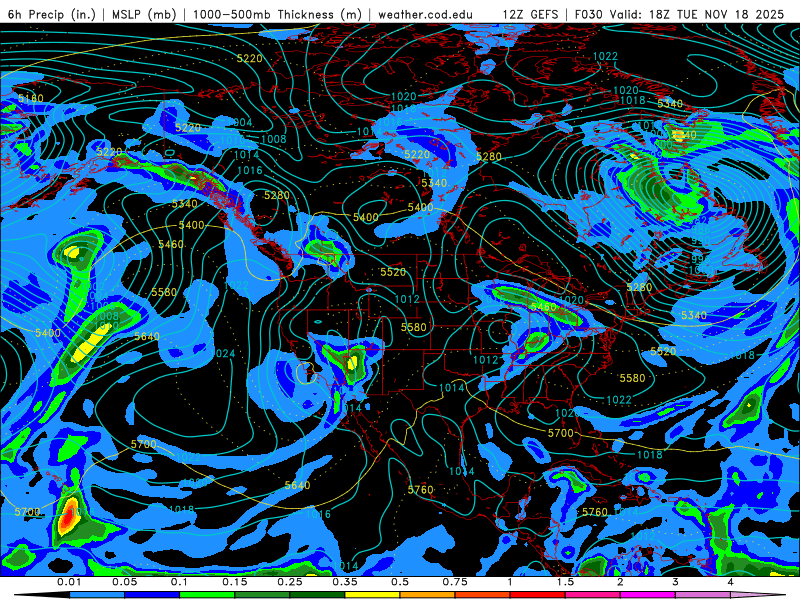Click the '0.01' legend value

coord(69,582)
